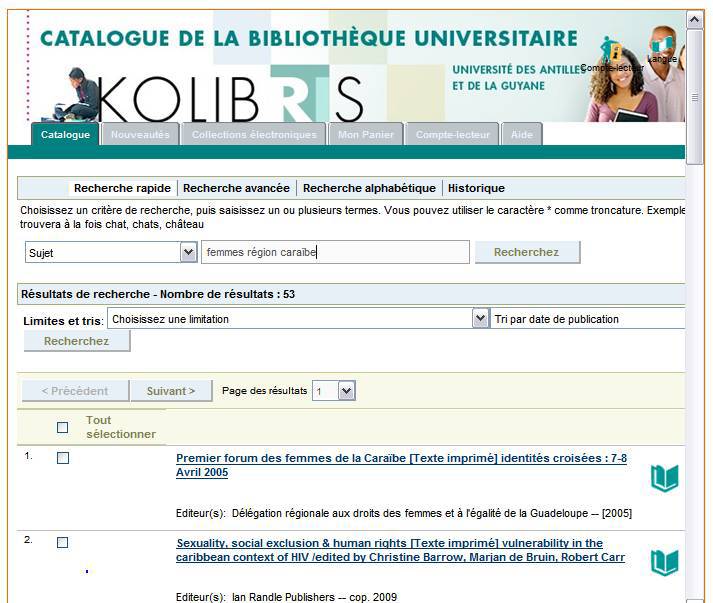The width and height of the screenshot is (713, 603).
Task: Go to next results with Suivant button
Action: tap(171, 391)
